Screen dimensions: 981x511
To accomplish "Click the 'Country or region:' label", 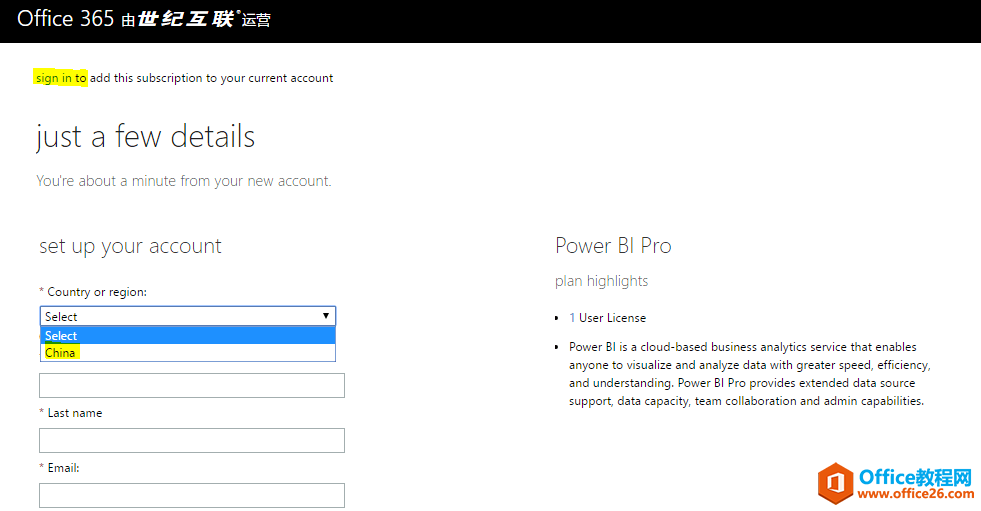I will click(97, 292).
